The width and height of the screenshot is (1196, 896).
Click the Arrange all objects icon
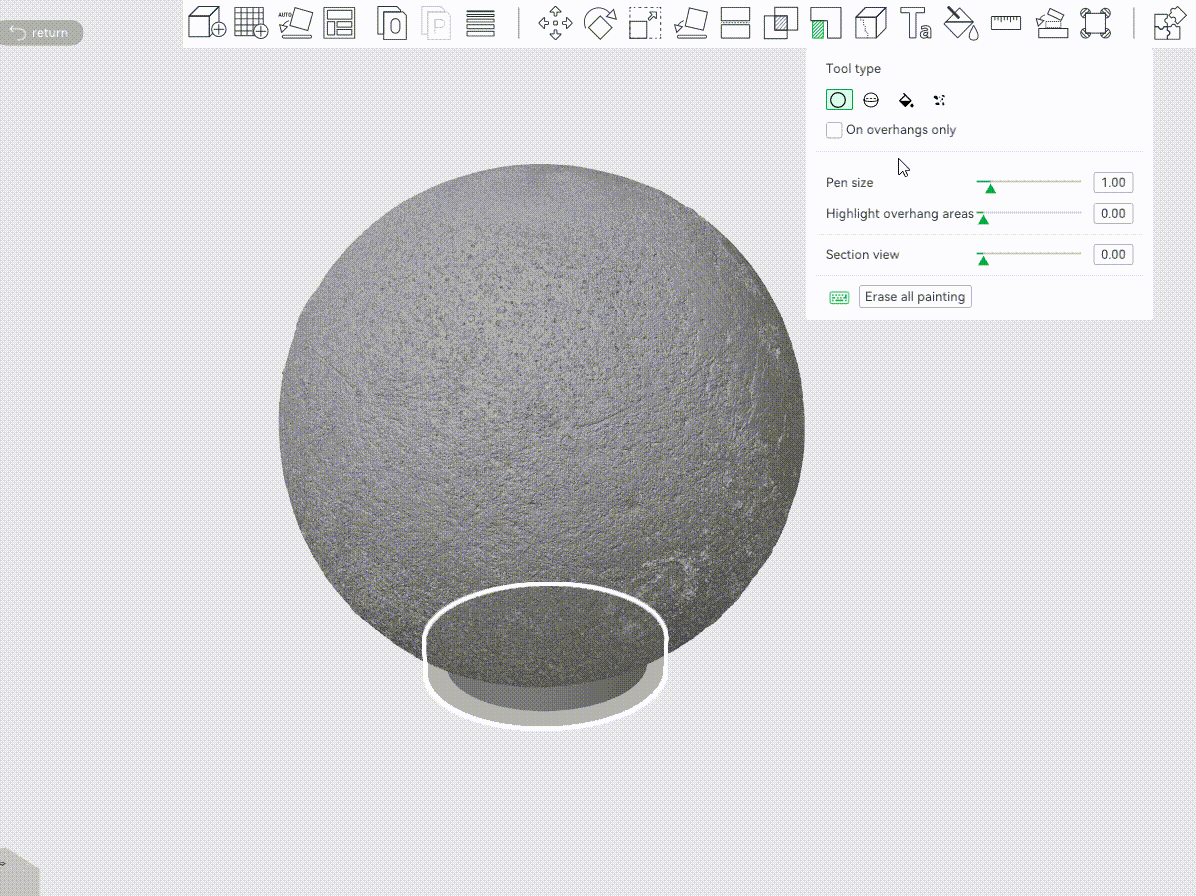tap(339, 24)
